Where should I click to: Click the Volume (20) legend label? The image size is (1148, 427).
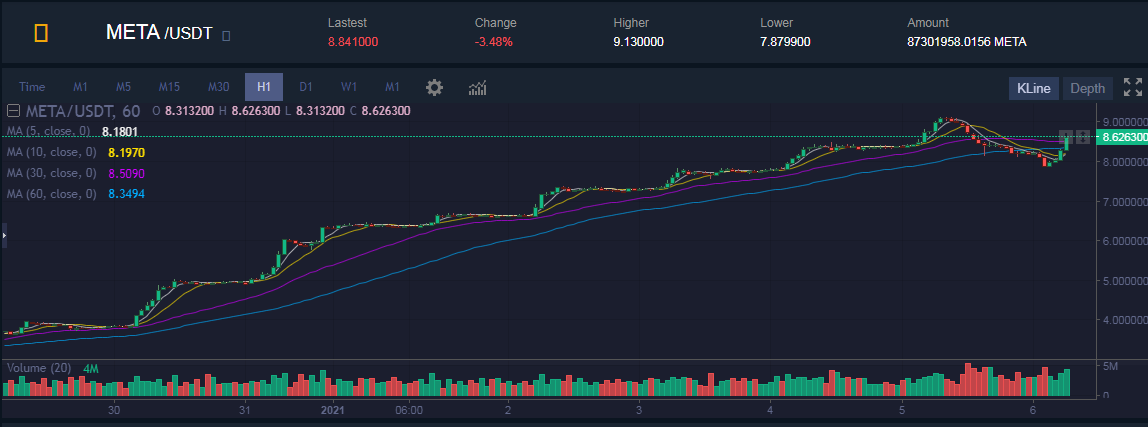[38, 368]
